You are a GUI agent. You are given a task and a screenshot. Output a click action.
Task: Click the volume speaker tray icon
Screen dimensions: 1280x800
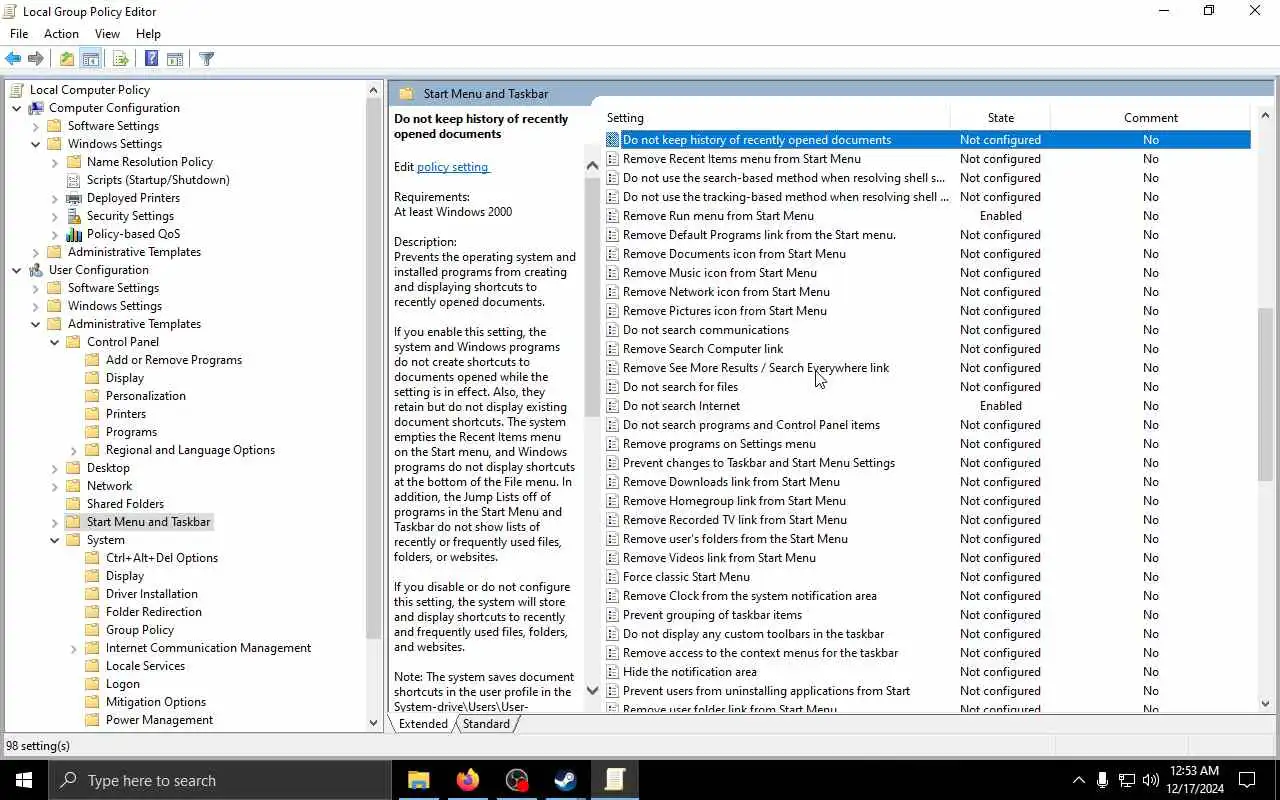[x=1150, y=780]
